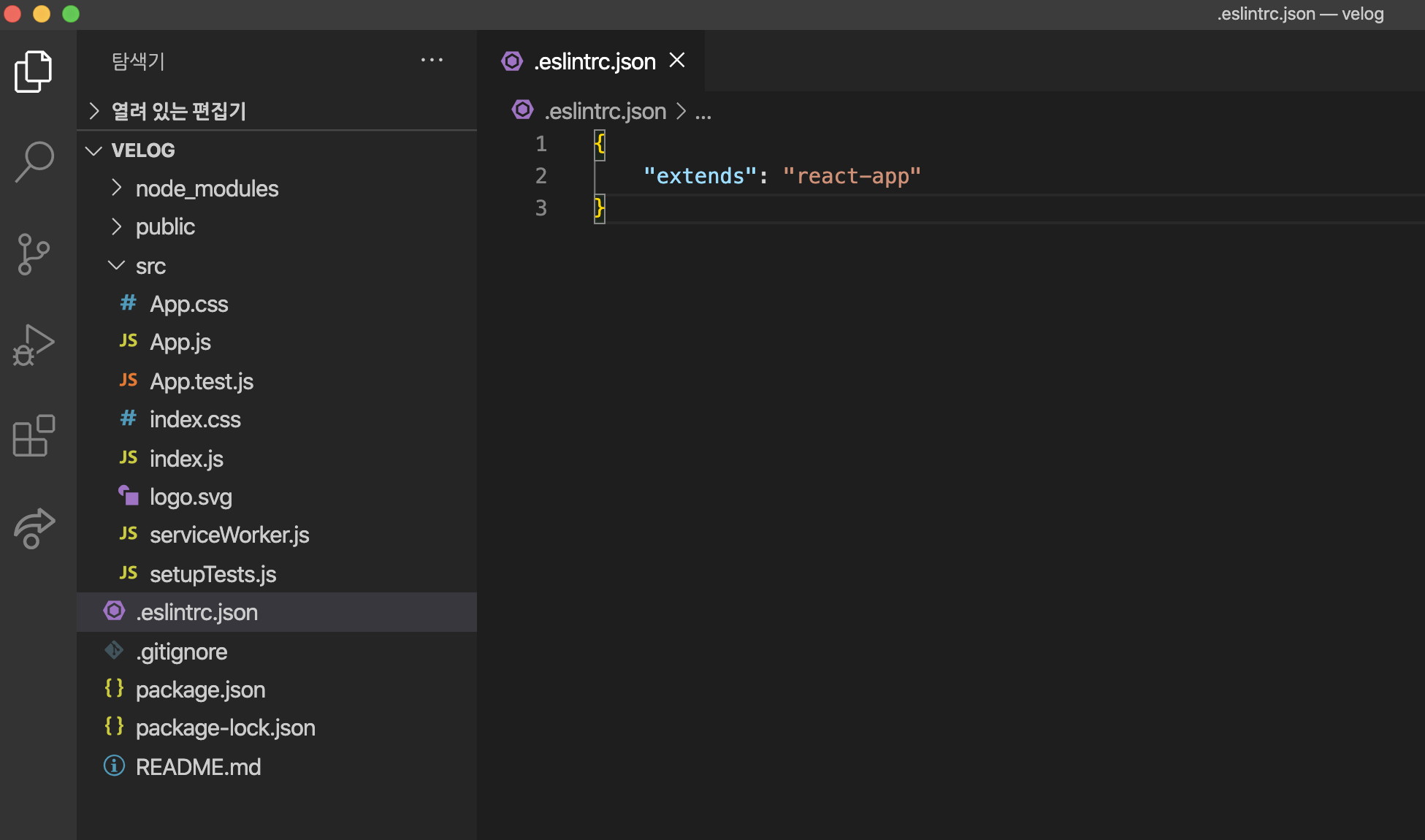Expand the 열려 있는 편집기 section
Screen dimensions: 1425x840
277,111
